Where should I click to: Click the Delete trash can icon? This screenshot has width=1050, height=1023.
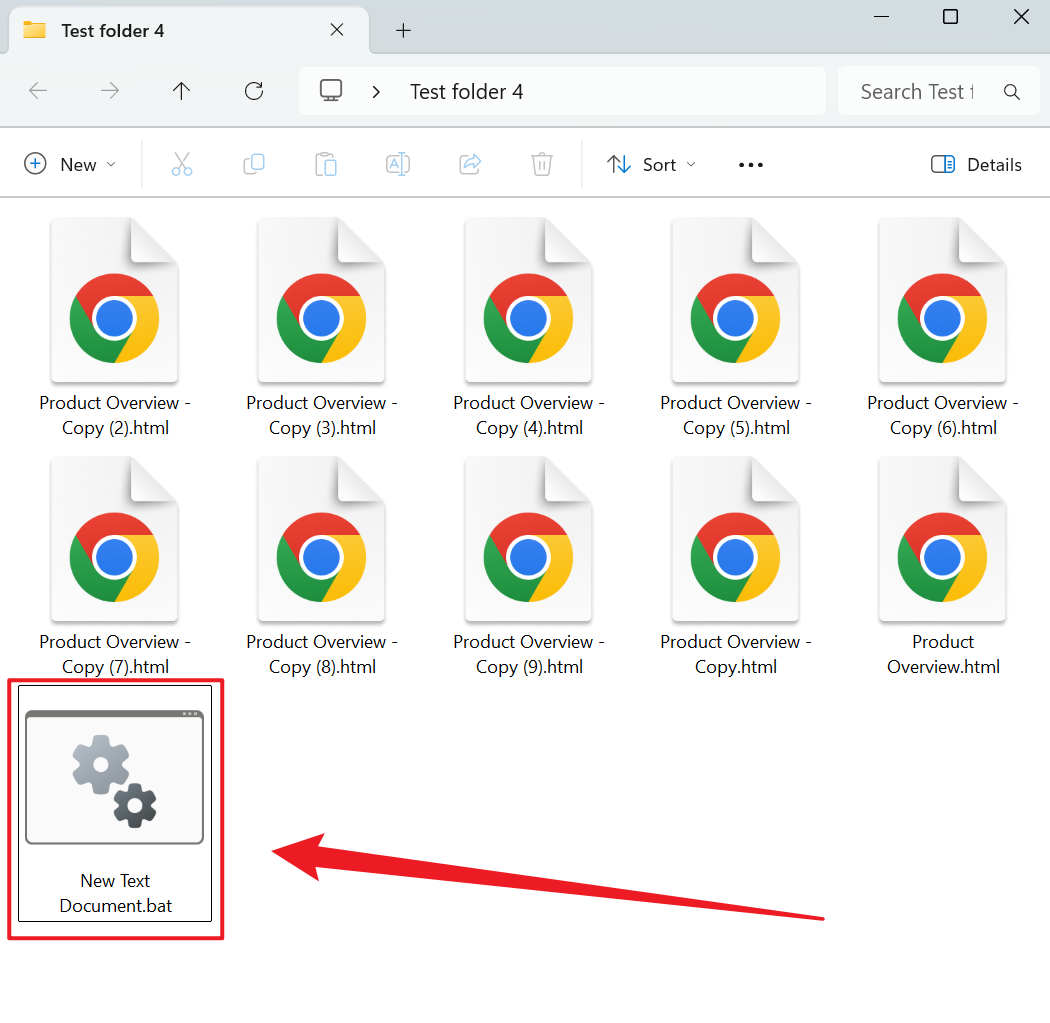[x=542, y=164]
